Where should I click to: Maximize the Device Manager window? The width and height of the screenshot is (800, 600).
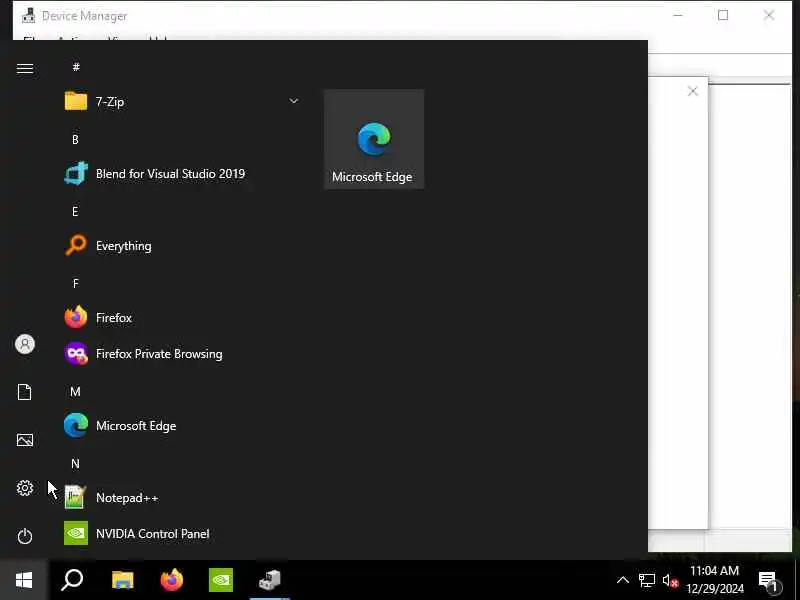pos(723,15)
